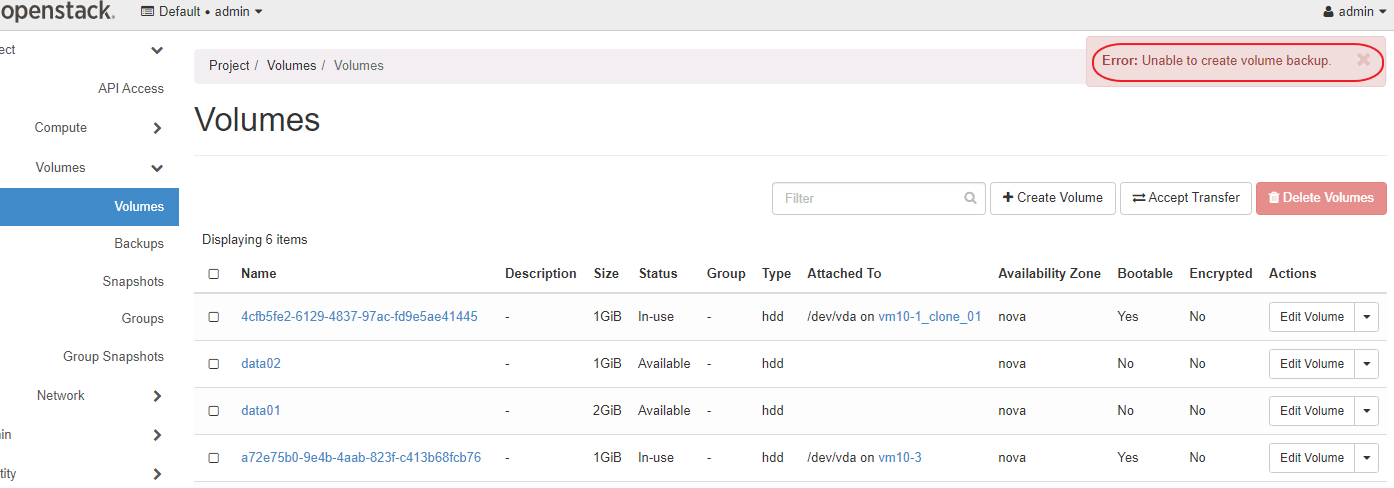The height and width of the screenshot is (488, 1394).
Task: Open the vm10-1_clone_01 instance link
Action: click(x=929, y=317)
